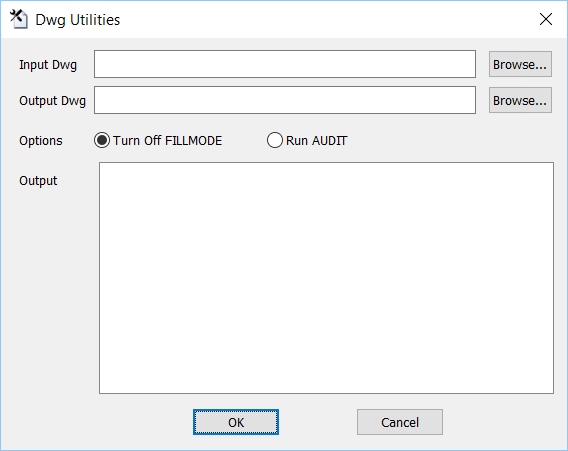Focus the Input Dwg text field
Screen dimensions: 568x451
tap(285, 64)
